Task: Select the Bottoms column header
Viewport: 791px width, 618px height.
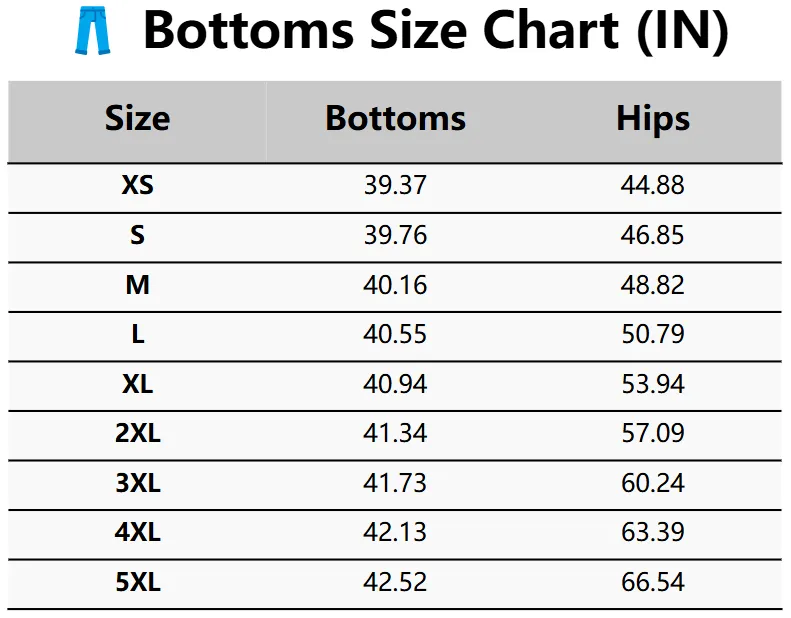Action: pos(395,119)
